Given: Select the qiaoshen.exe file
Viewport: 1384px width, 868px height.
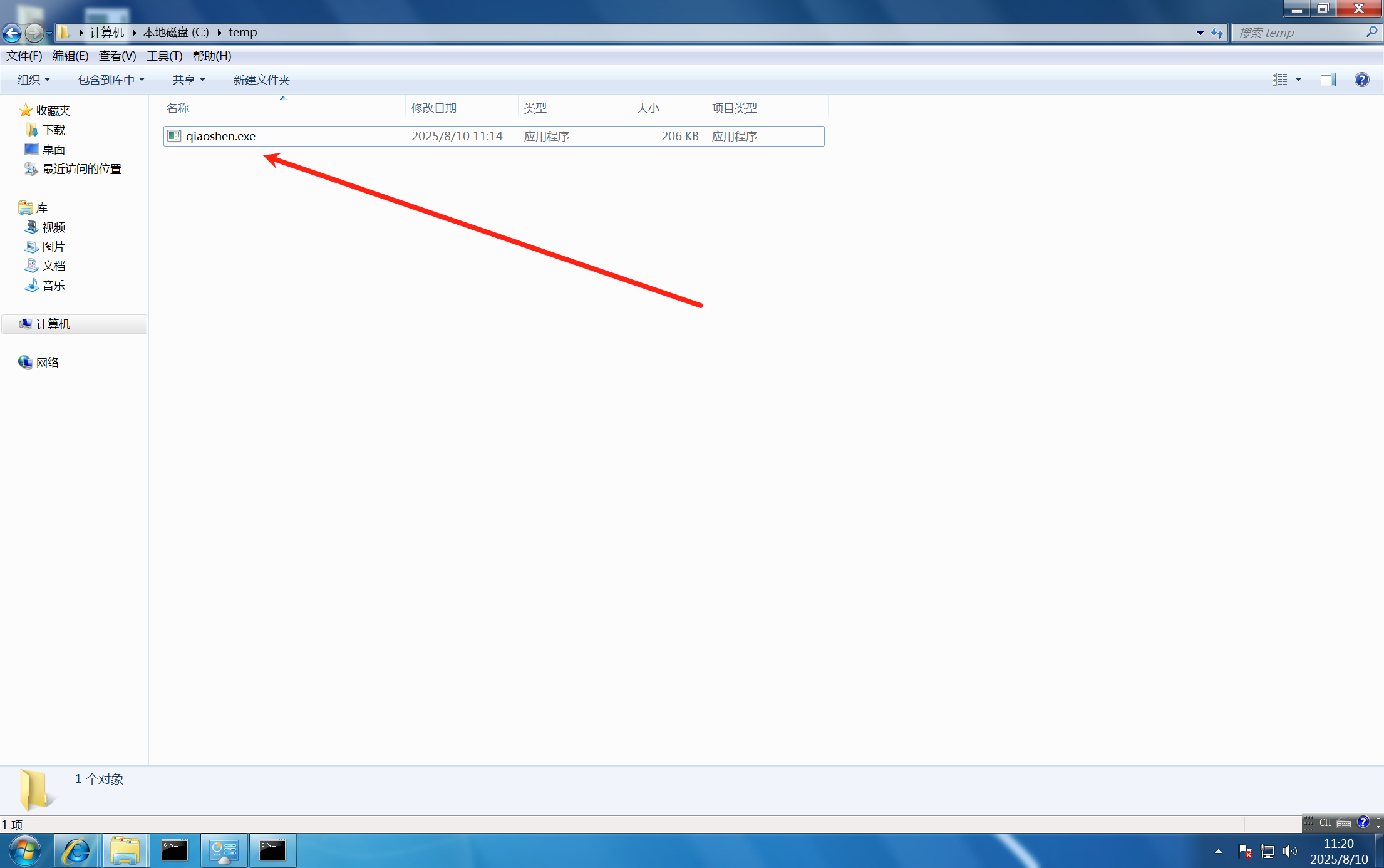Looking at the screenshot, I should pyautogui.click(x=220, y=136).
